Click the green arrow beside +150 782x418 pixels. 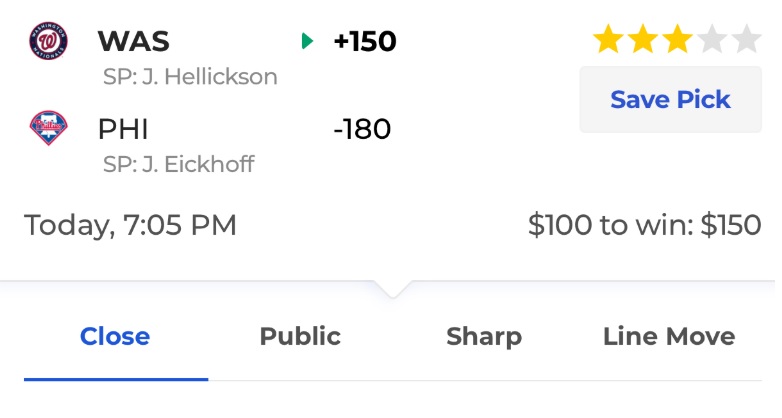[x=307, y=41]
